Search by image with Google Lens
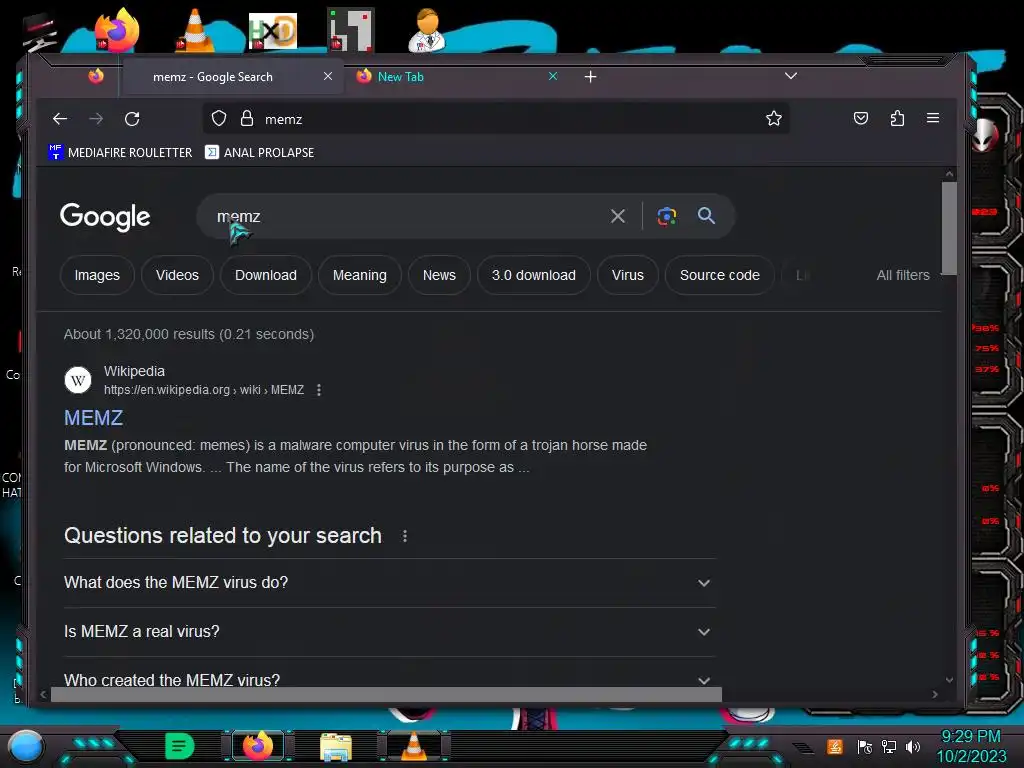The height and width of the screenshot is (768, 1024). pyautogui.click(x=667, y=216)
